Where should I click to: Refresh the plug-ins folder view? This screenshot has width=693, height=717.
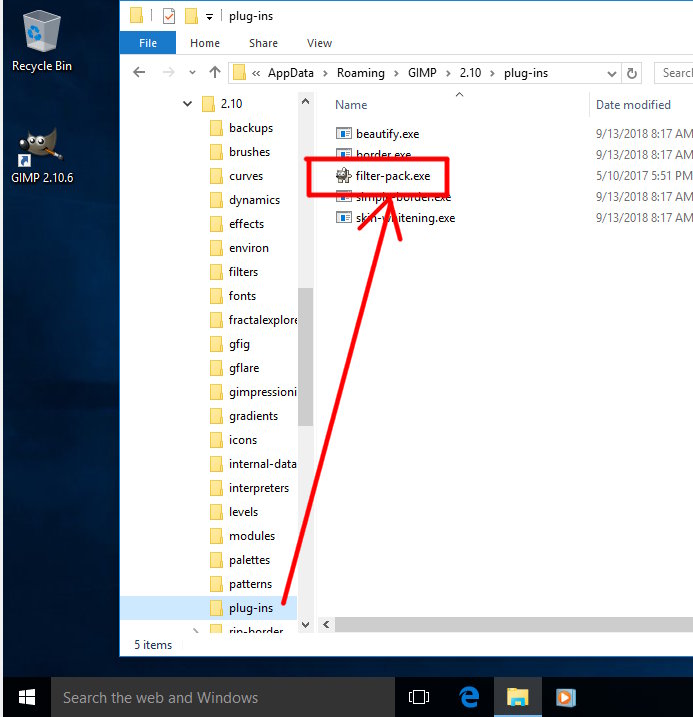pos(632,73)
